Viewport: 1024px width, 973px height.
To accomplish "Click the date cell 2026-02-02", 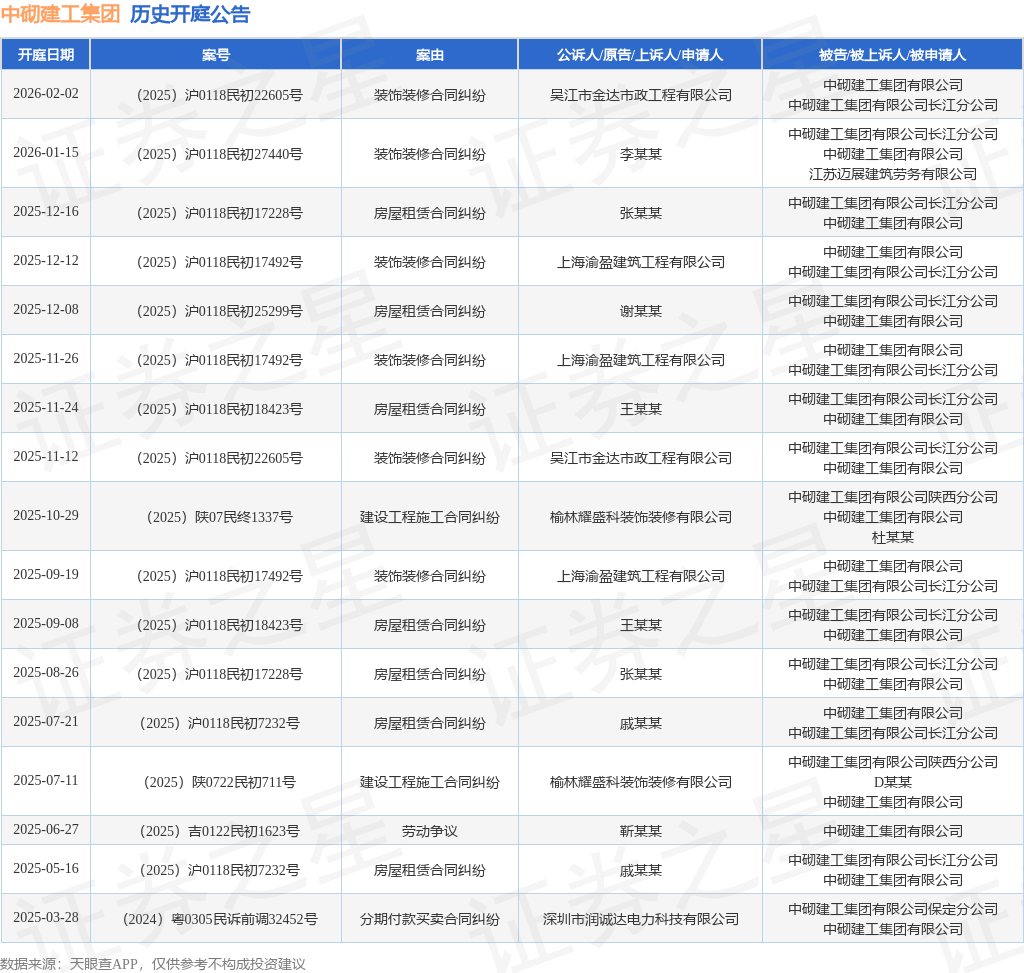I will pyautogui.click(x=46, y=93).
